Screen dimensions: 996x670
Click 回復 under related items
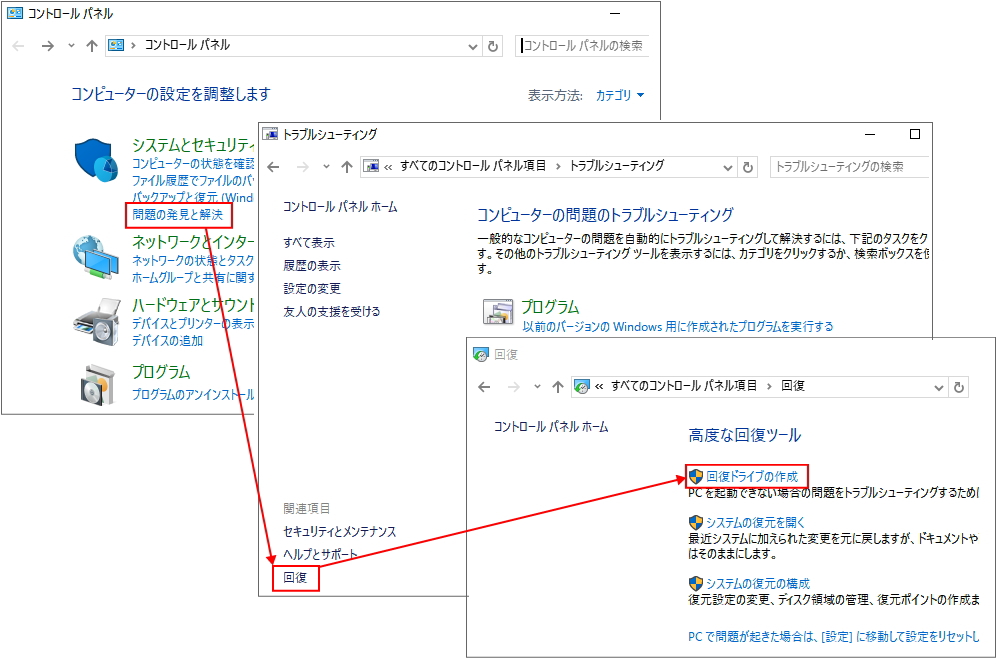coord(295,578)
